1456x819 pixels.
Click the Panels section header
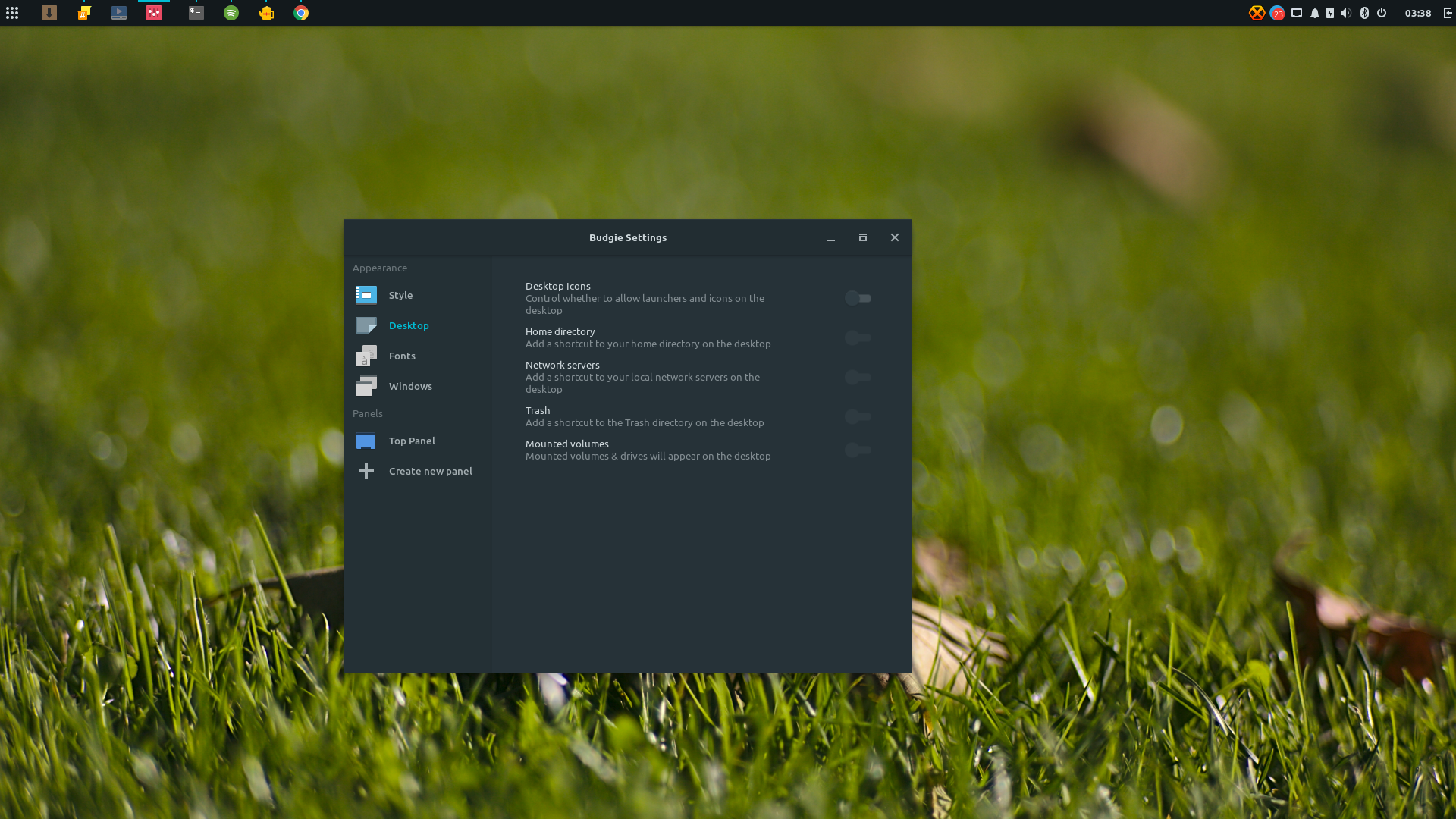367,413
